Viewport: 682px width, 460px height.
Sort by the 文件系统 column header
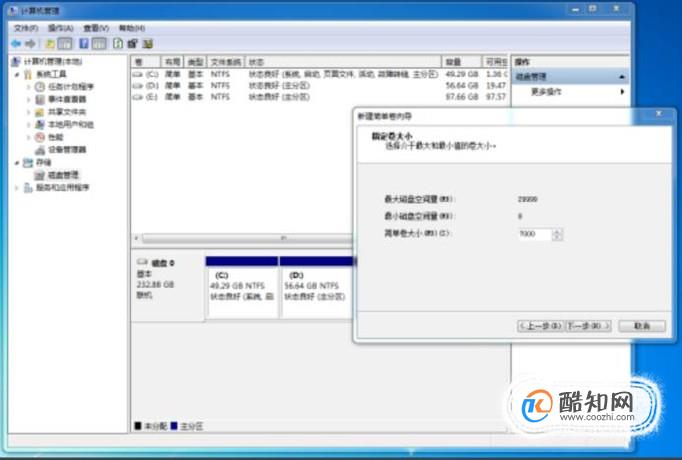pyautogui.click(x=226, y=62)
